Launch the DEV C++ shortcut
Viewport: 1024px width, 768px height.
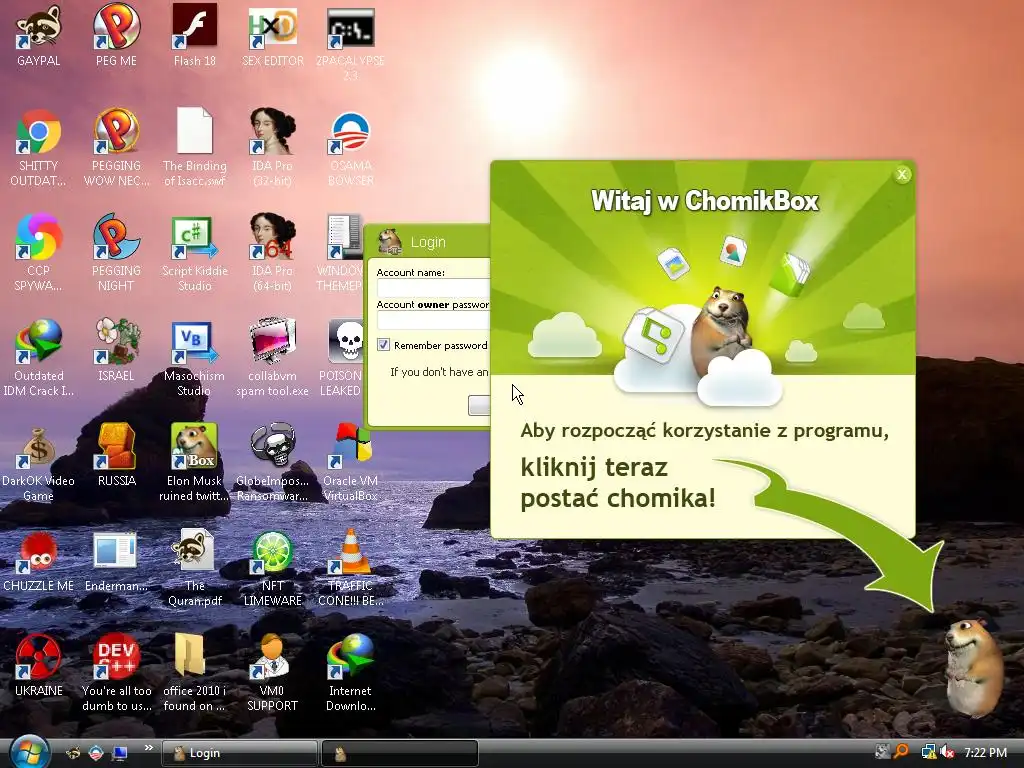[x=116, y=673]
